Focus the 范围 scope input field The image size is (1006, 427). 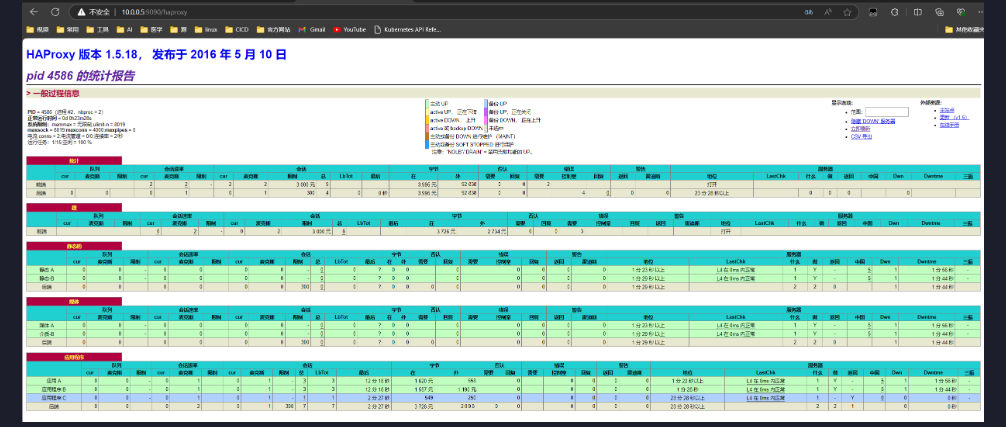pyautogui.click(x=887, y=112)
